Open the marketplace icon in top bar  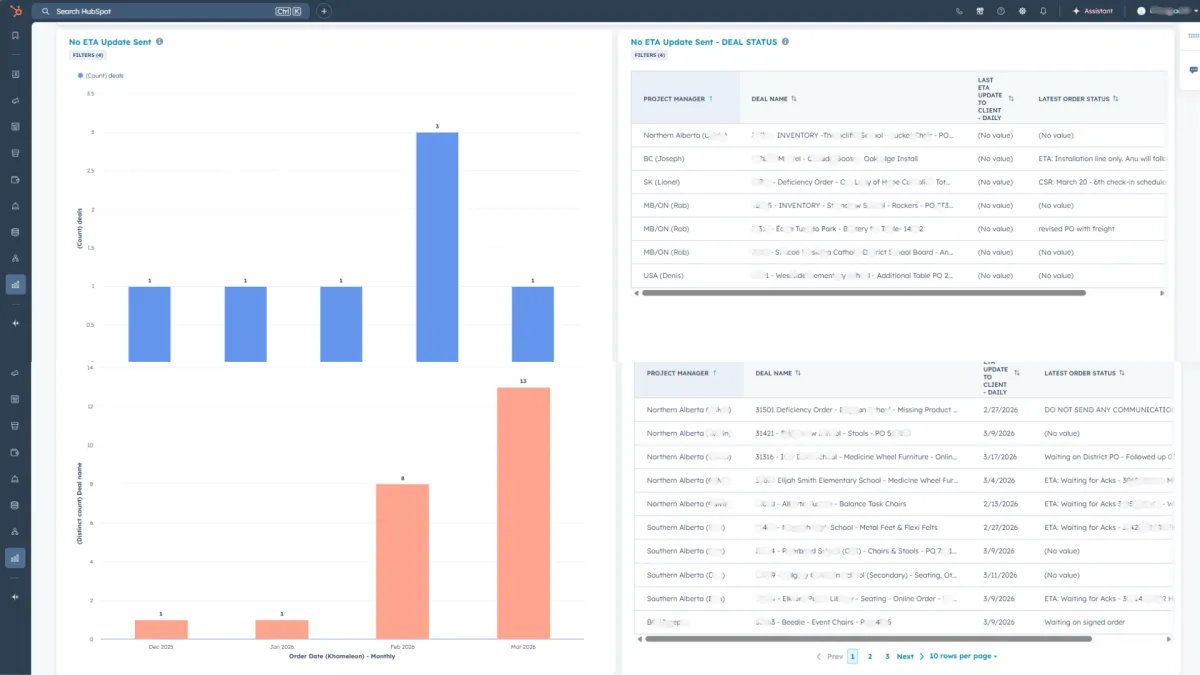click(980, 11)
